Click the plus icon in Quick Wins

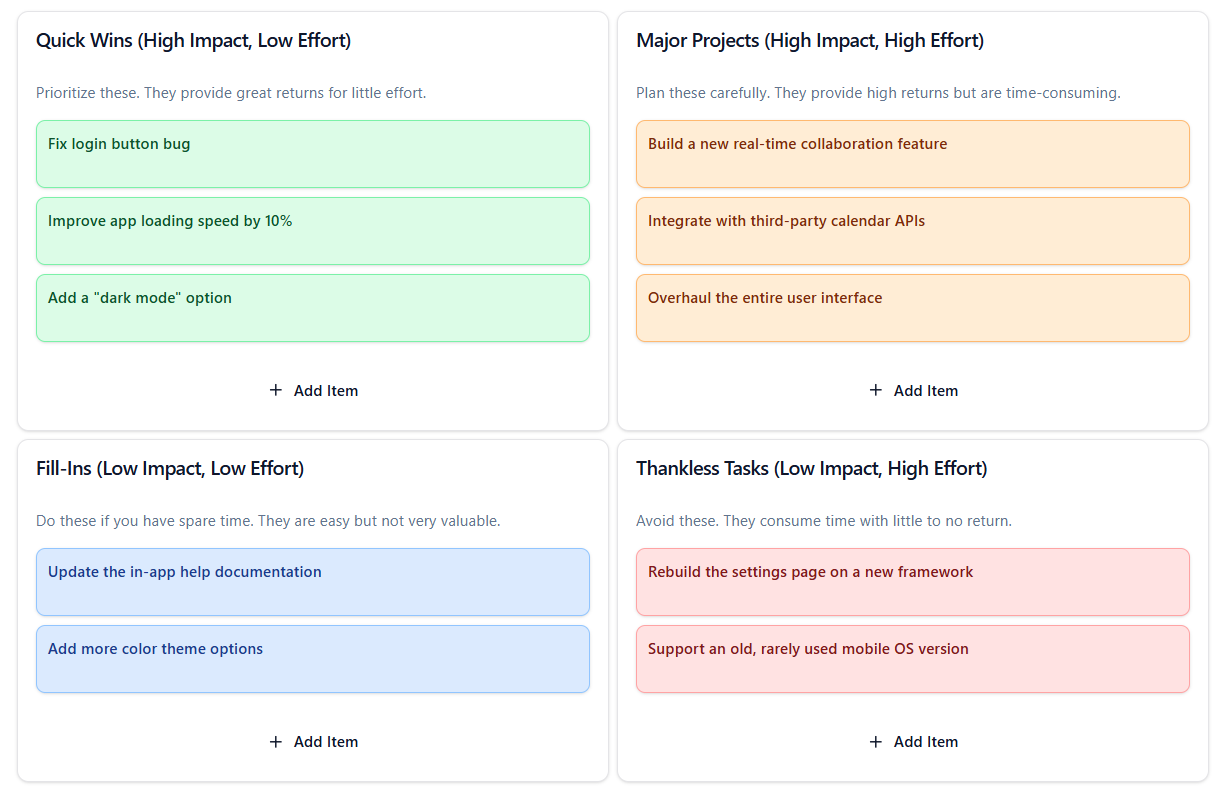pyautogui.click(x=276, y=390)
